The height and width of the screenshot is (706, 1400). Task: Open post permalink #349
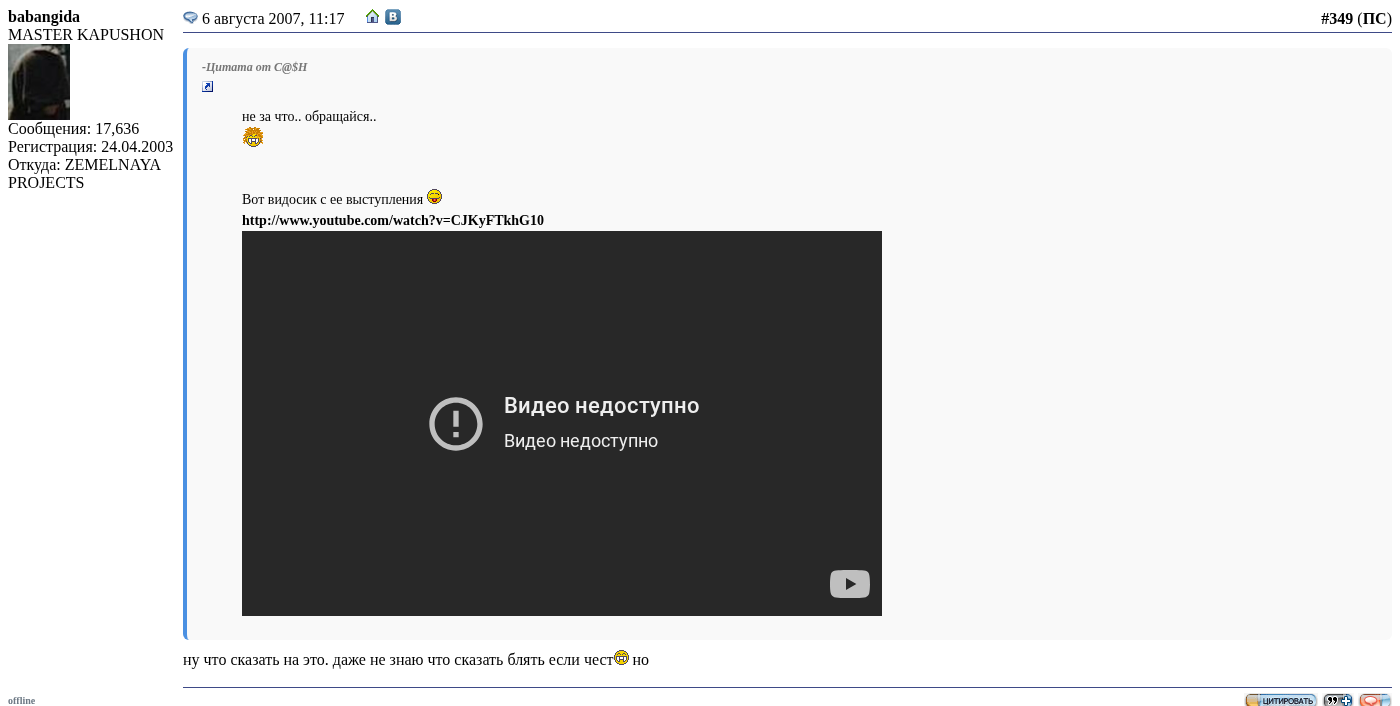(x=1336, y=19)
